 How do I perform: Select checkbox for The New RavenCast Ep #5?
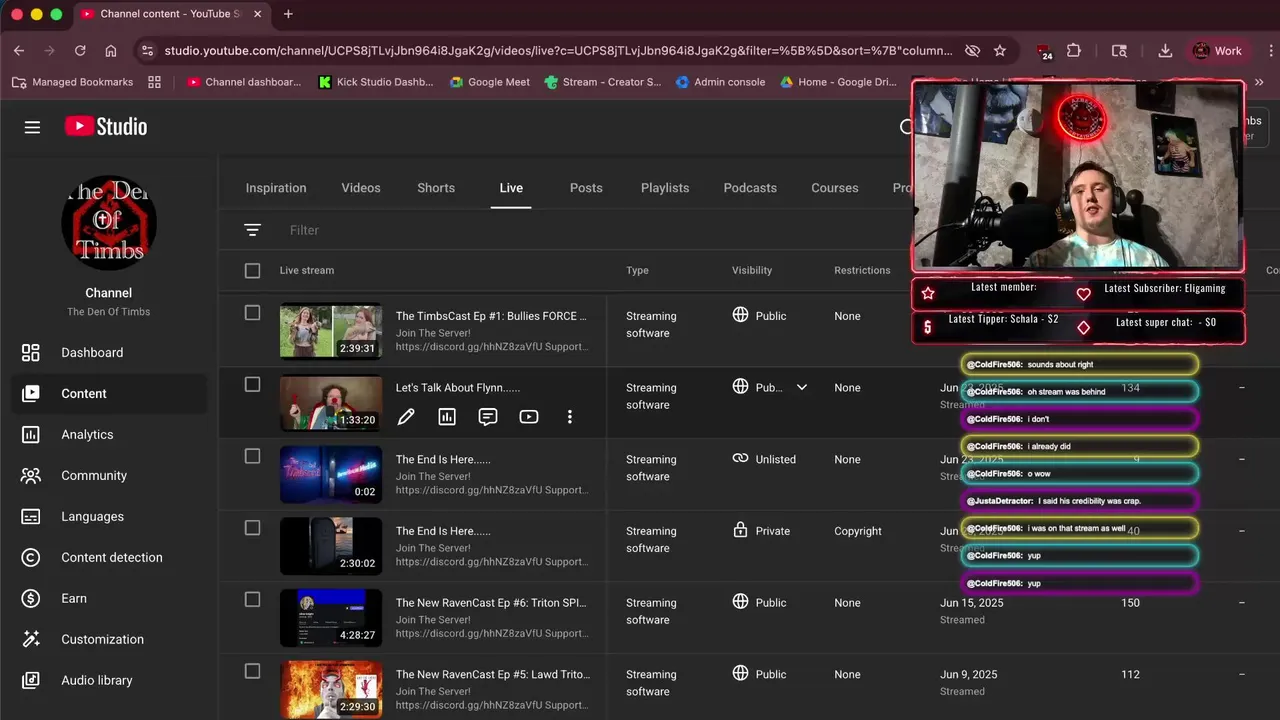click(252, 671)
